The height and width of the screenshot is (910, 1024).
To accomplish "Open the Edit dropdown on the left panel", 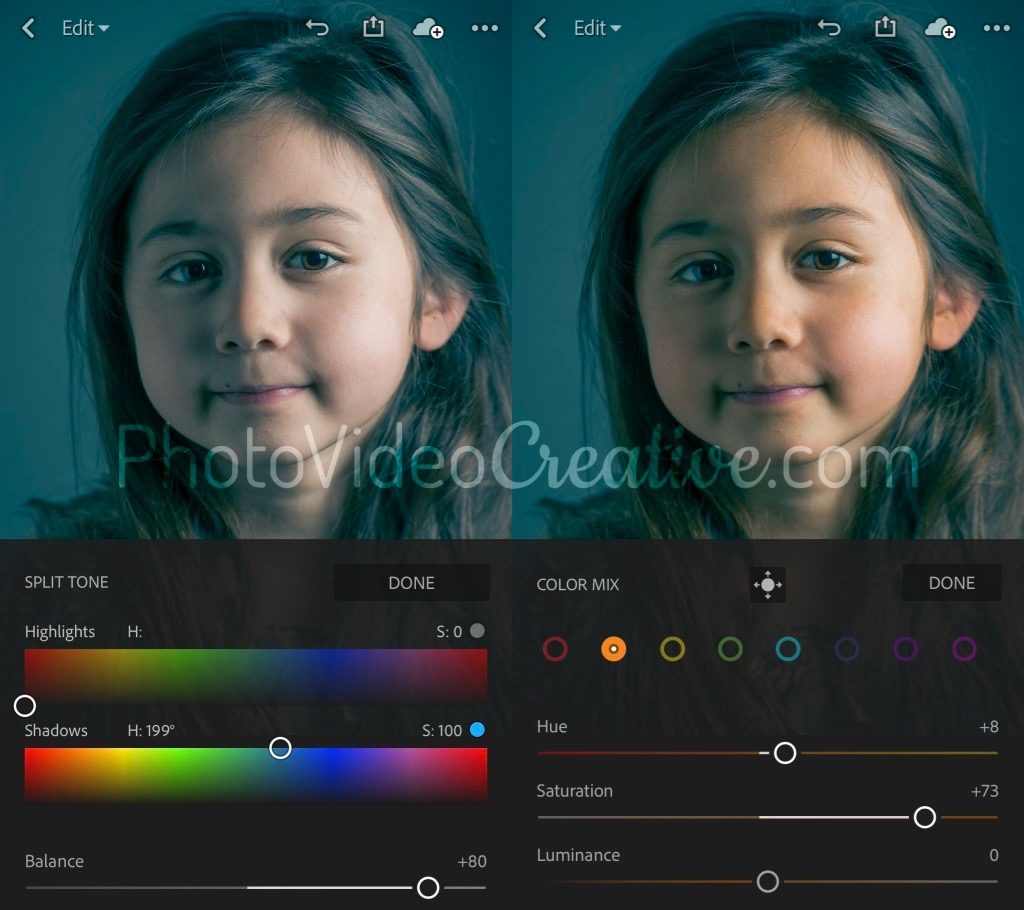I will (x=85, y=28).
